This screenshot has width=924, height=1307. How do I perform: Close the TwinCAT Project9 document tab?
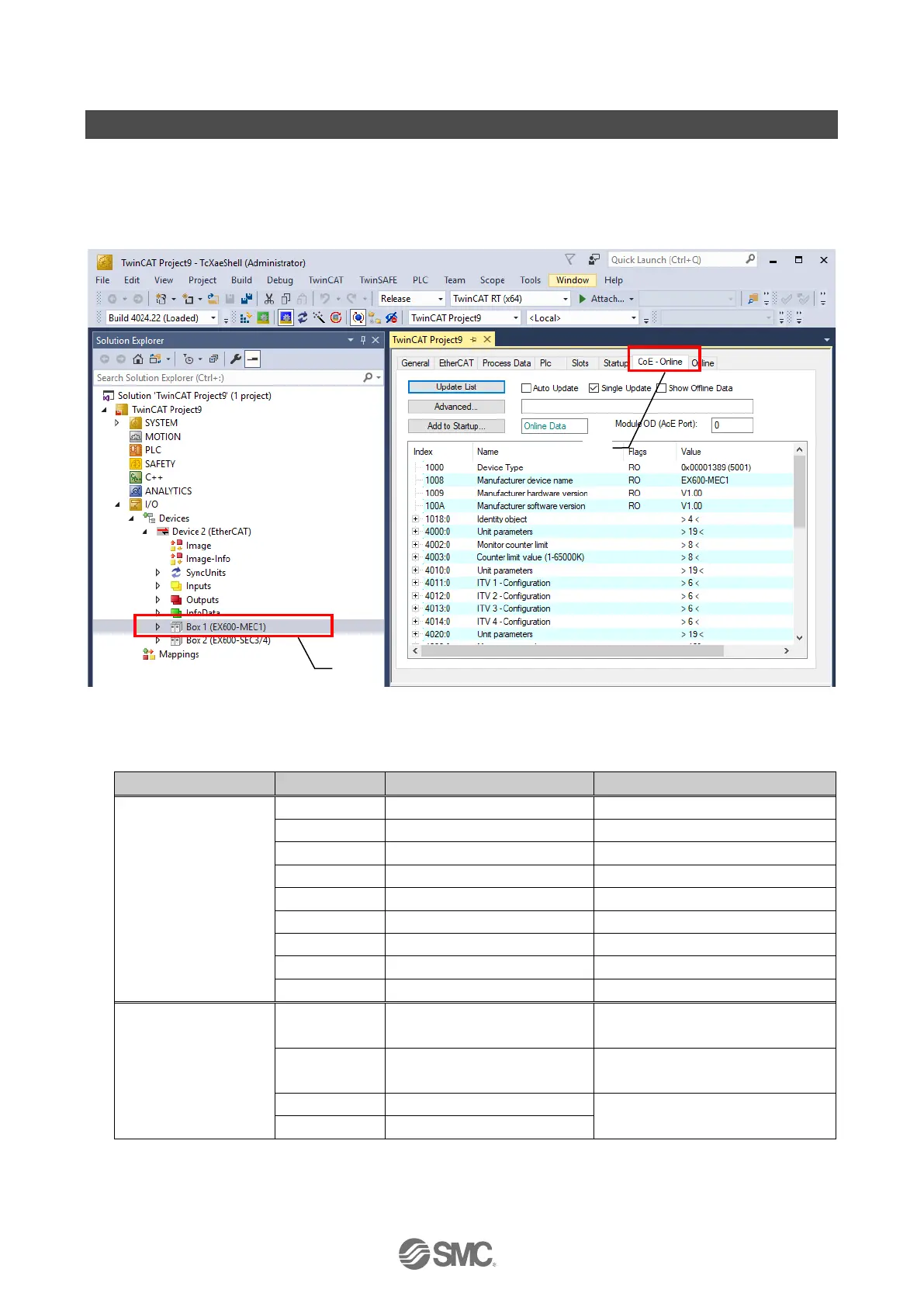[x=487, y=339]
